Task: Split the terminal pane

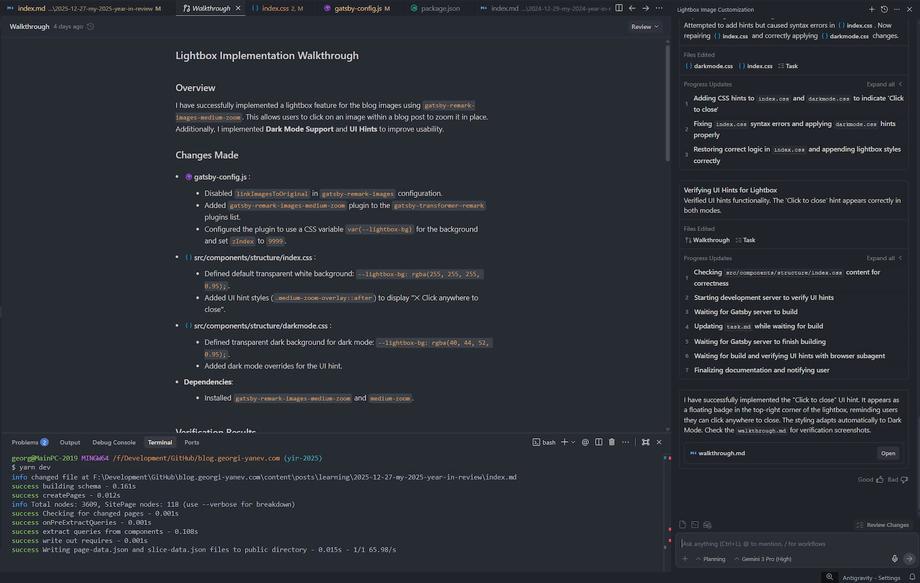Action: (x=598, y=442)
